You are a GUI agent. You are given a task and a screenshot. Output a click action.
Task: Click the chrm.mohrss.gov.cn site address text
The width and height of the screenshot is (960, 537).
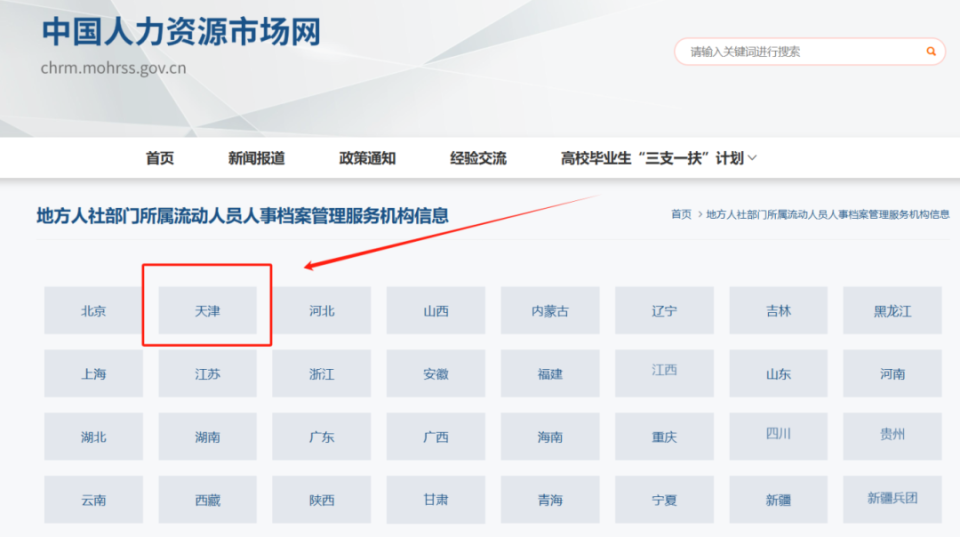click(x=113, y=68)
